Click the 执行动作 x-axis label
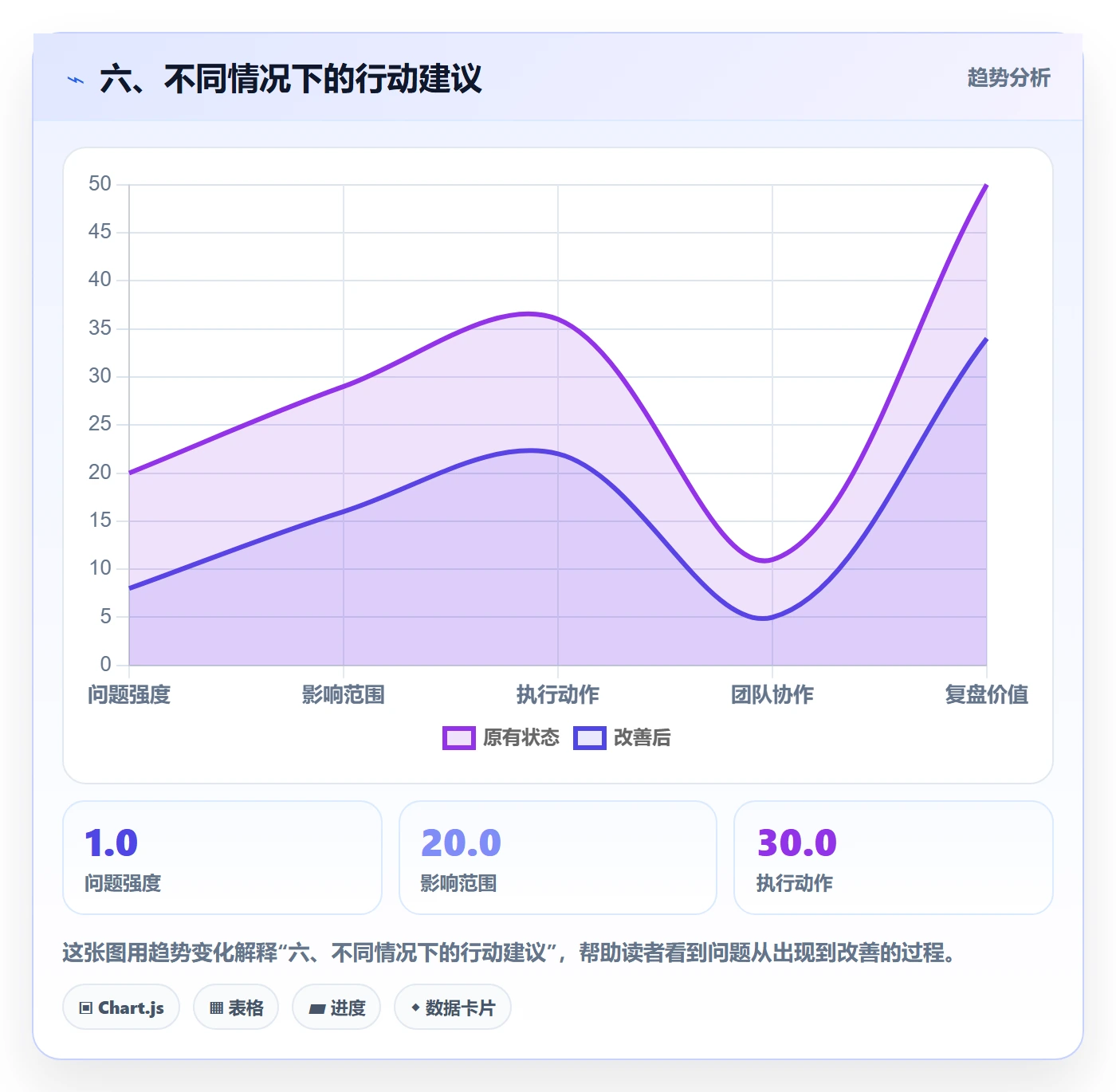 pos(558,695)
